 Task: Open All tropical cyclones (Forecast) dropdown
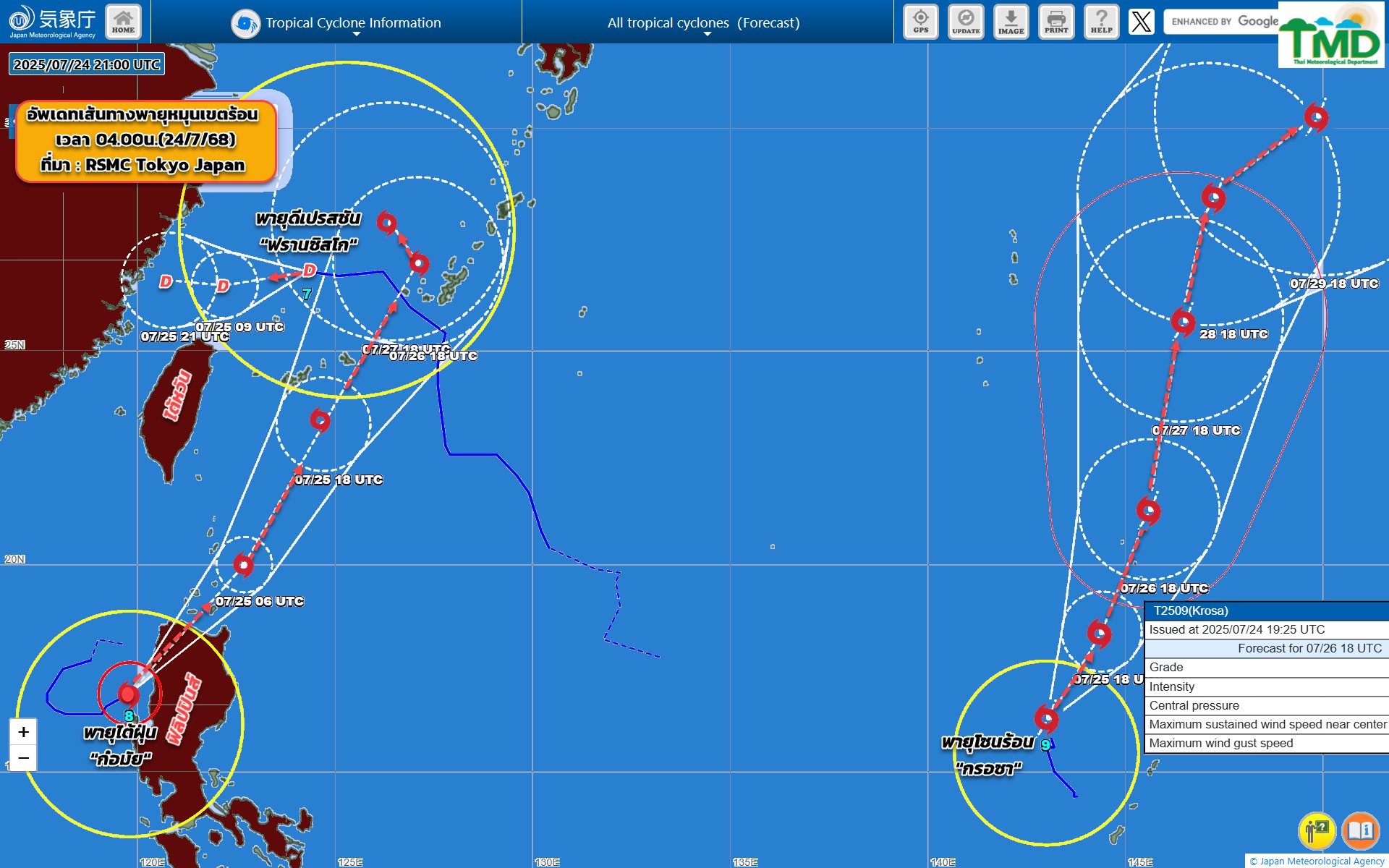(x=703, y=23)
